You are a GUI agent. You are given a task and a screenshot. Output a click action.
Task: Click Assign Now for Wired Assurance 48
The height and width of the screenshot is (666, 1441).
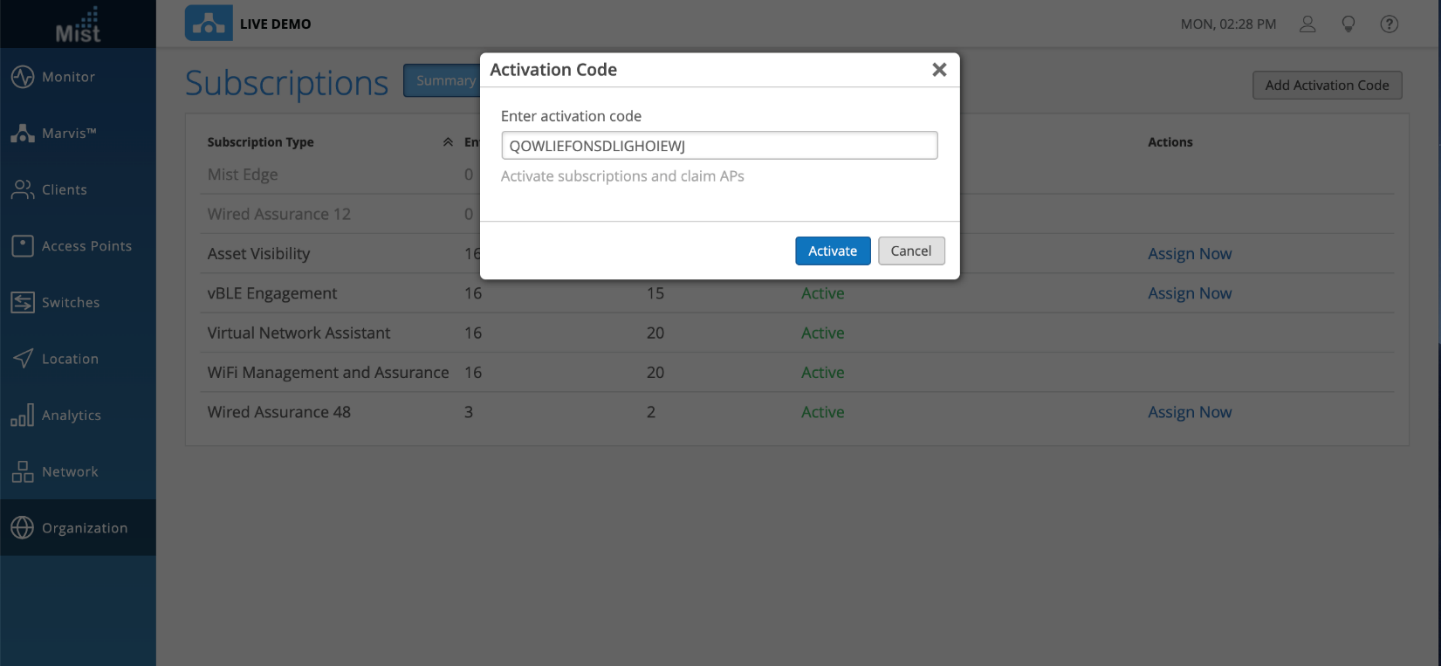pyautogui.click(x=1189, y=412)
